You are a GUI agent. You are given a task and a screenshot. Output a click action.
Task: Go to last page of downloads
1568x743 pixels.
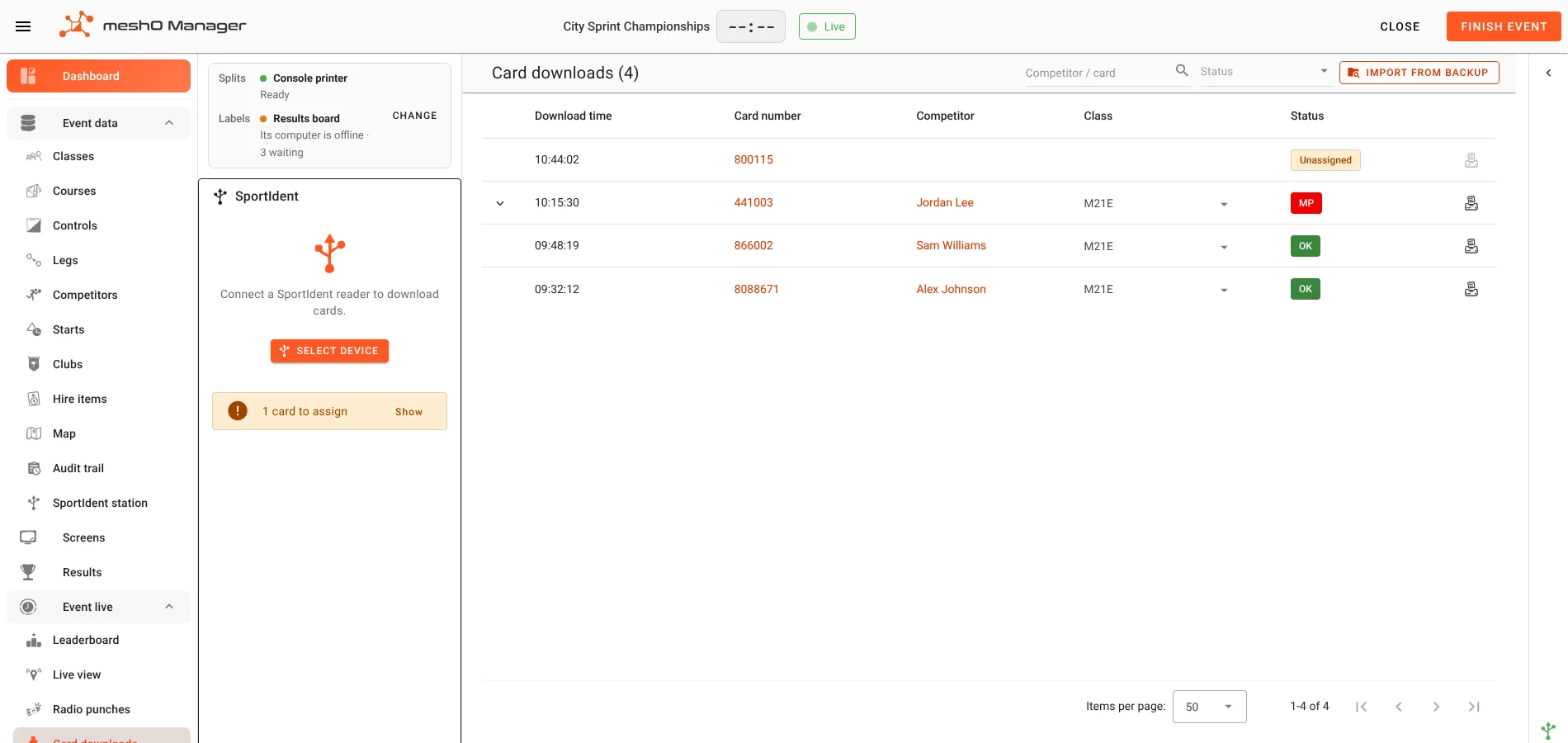pyautogui.click(x=1474, y=707)
